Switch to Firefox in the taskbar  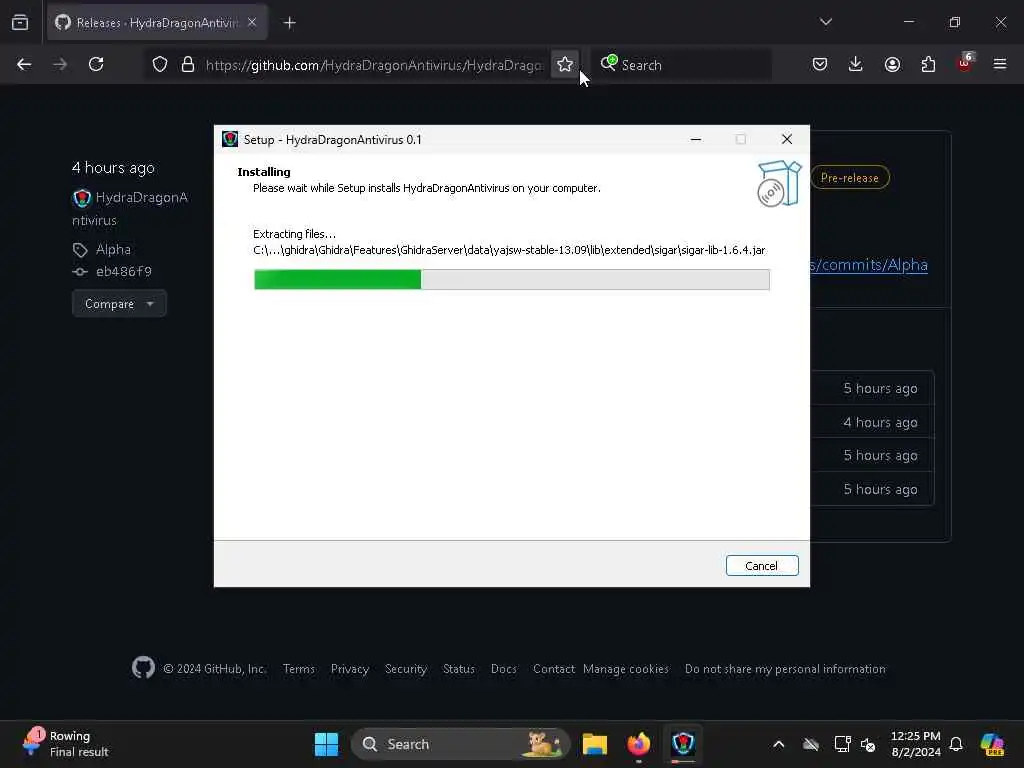(639, 744)
